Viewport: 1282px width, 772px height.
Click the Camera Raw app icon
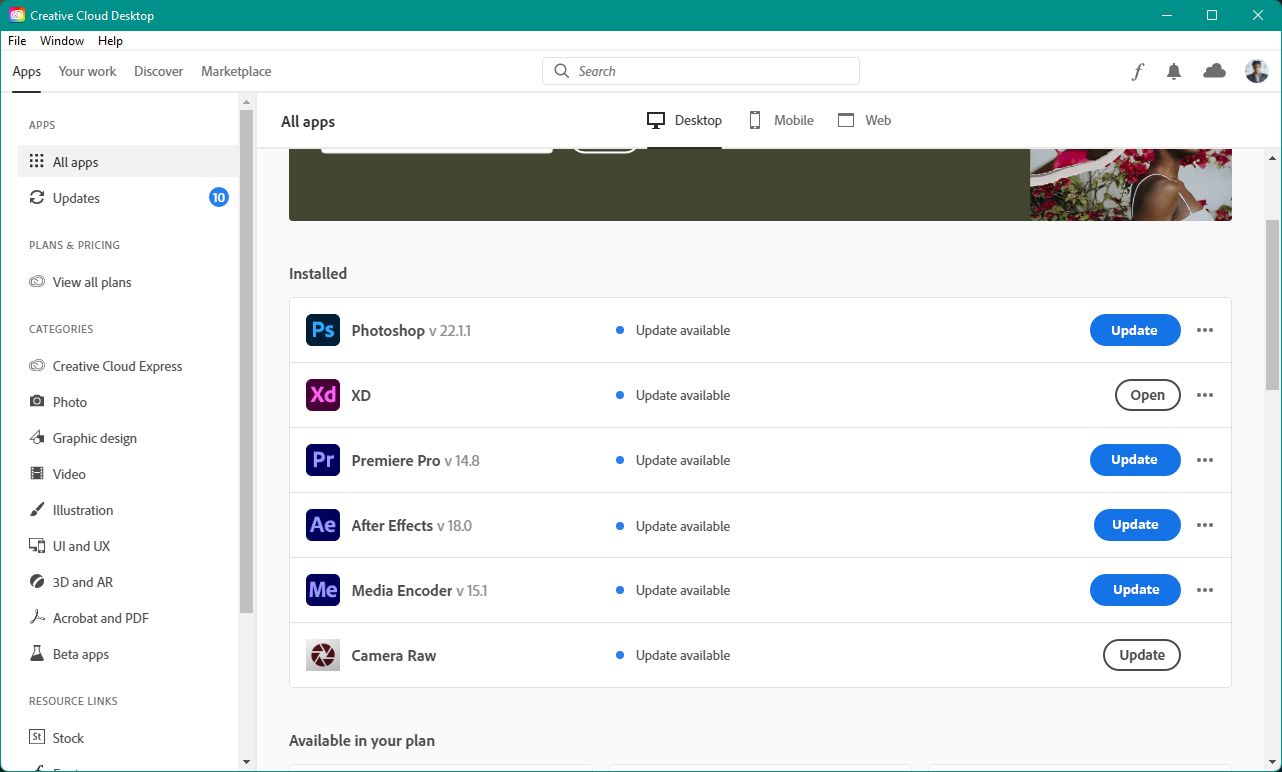coord(323,655)
